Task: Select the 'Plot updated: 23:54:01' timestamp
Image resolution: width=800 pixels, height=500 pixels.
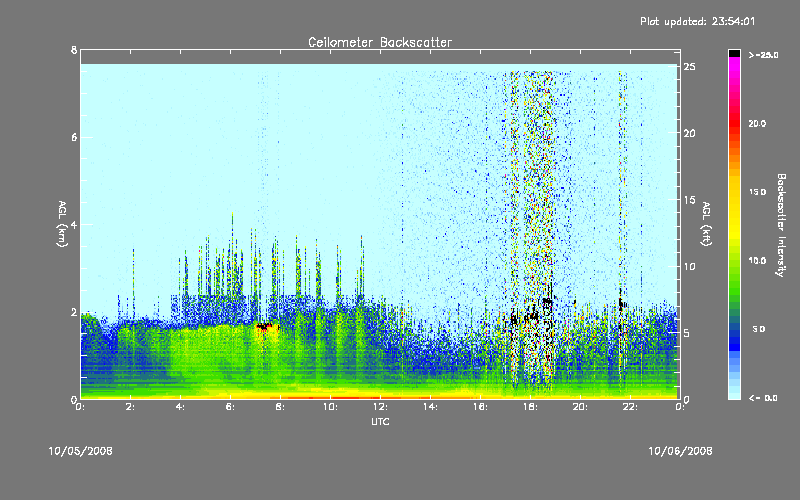Action: 697,21
